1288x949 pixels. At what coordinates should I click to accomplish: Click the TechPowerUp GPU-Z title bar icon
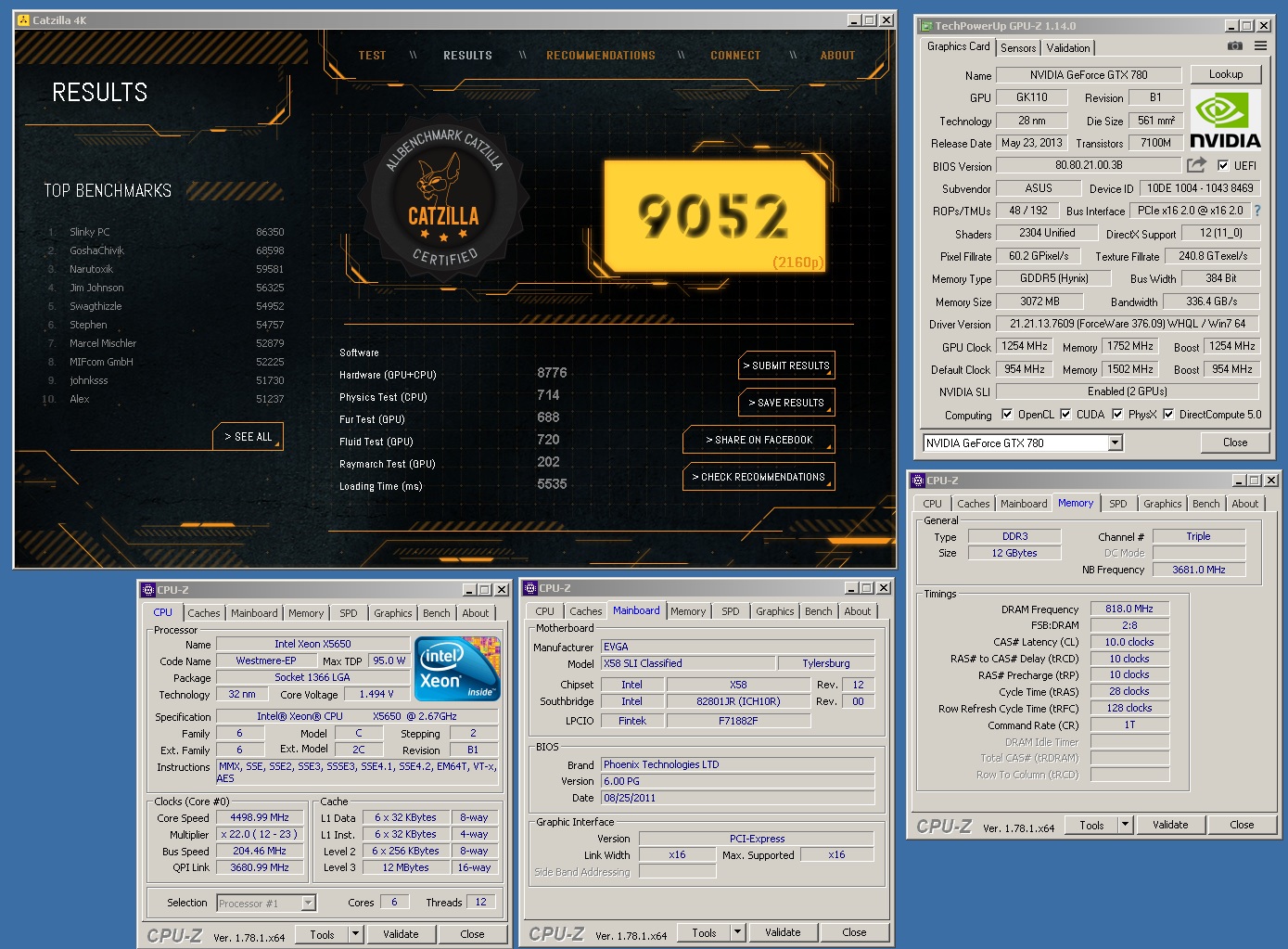925,26
